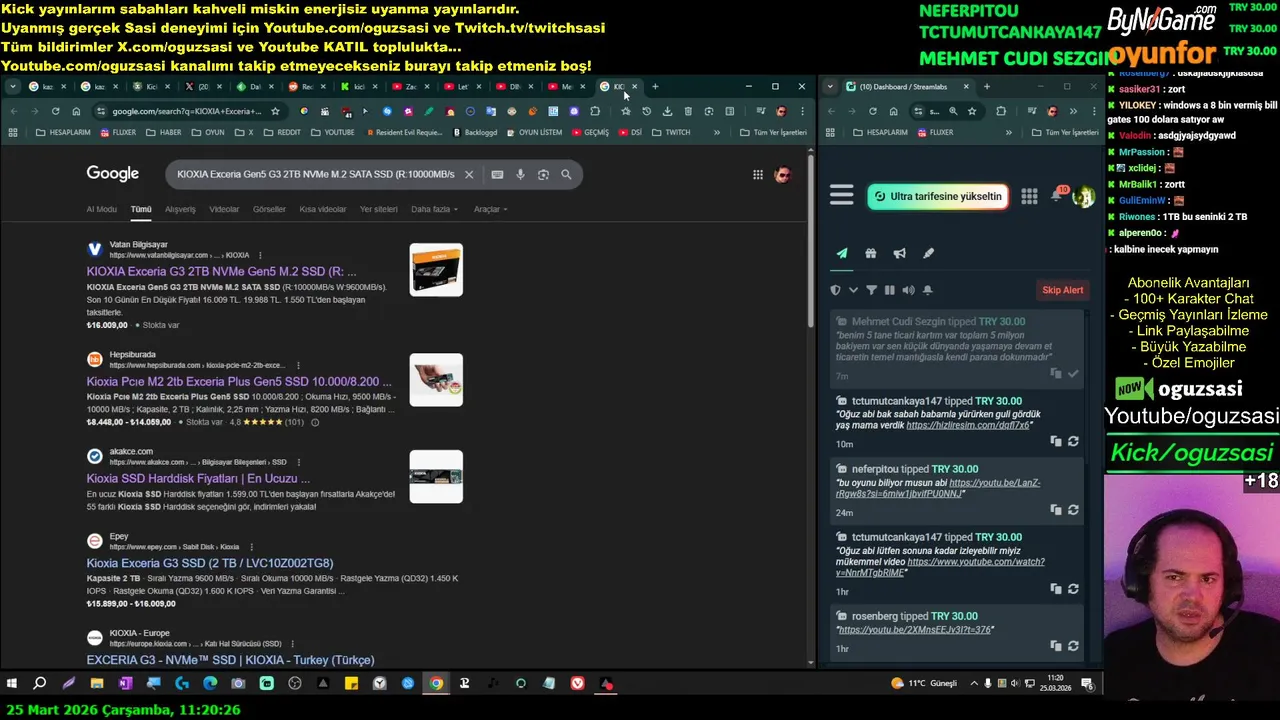Switch to the Görseller search tab
The image size is (1280, 720).
pyautogui.click(x=269, y=209)
